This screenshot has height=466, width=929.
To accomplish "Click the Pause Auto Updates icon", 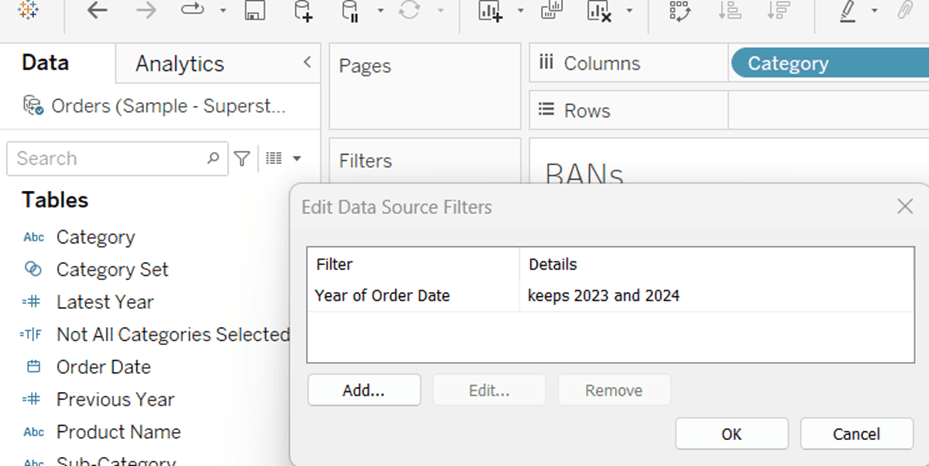I will [x=350, y=11].
